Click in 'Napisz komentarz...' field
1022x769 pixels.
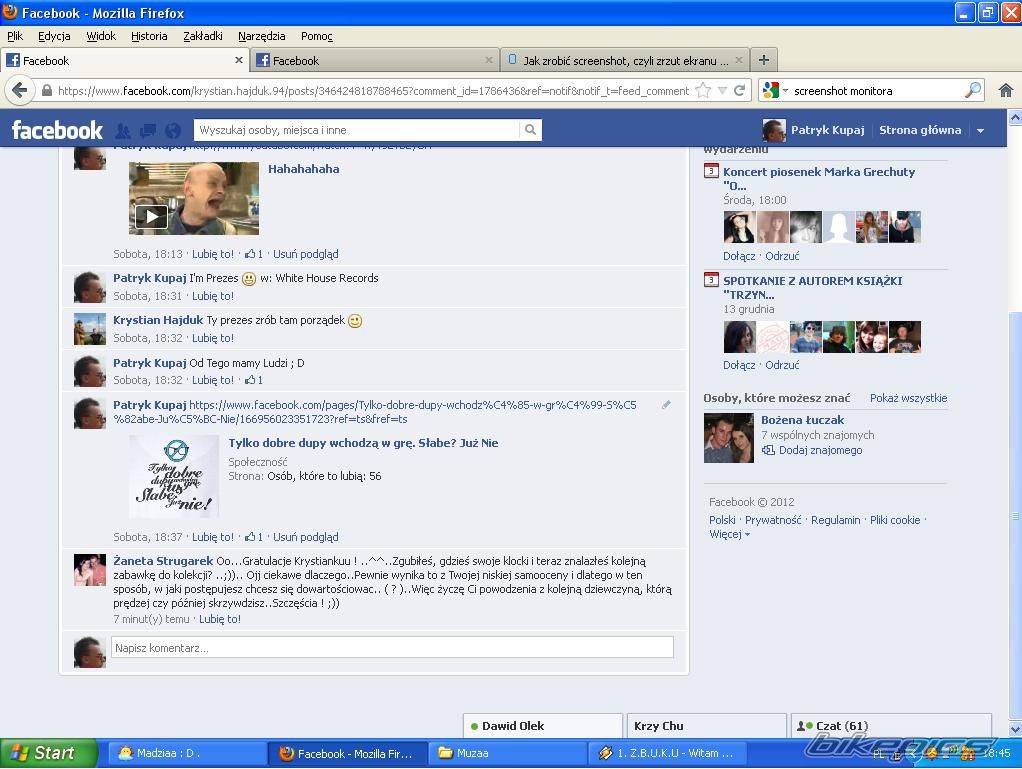coord(392,647)
